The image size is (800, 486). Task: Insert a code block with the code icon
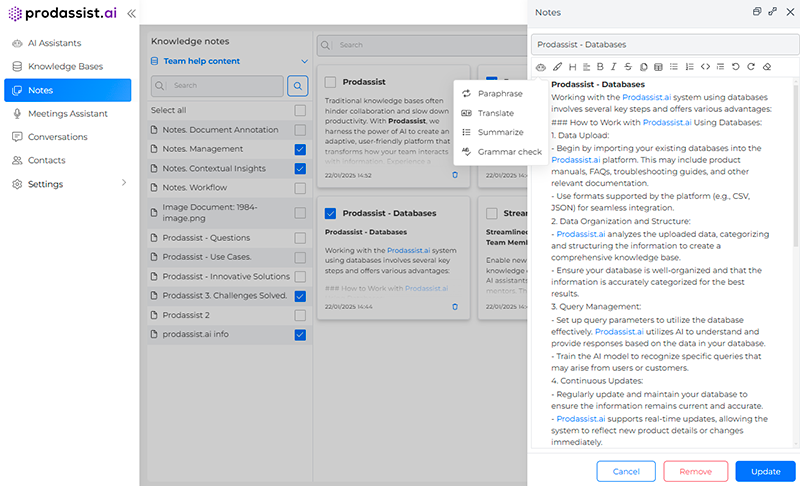coord(705,67)
